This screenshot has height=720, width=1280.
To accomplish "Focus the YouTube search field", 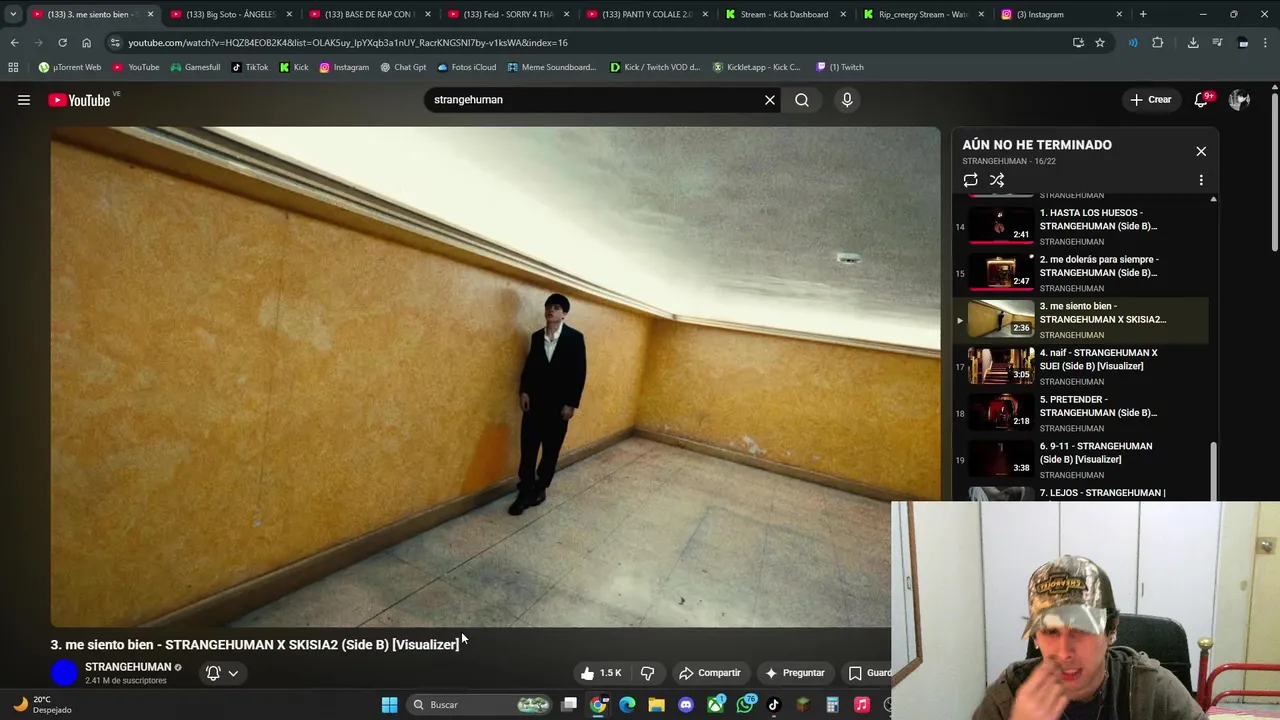I will (x=595, y=100).
